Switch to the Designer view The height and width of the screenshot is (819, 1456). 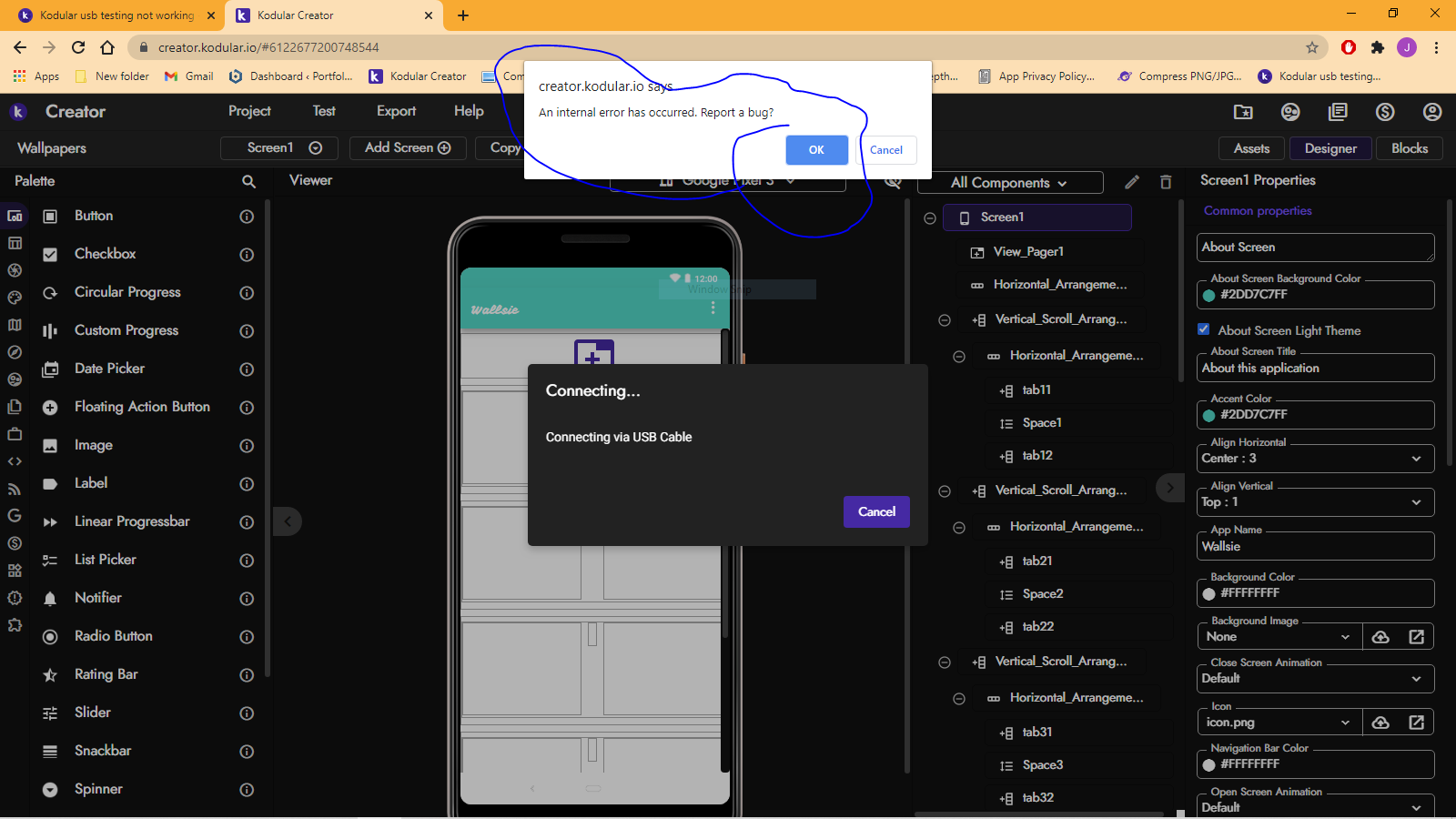1330,148
